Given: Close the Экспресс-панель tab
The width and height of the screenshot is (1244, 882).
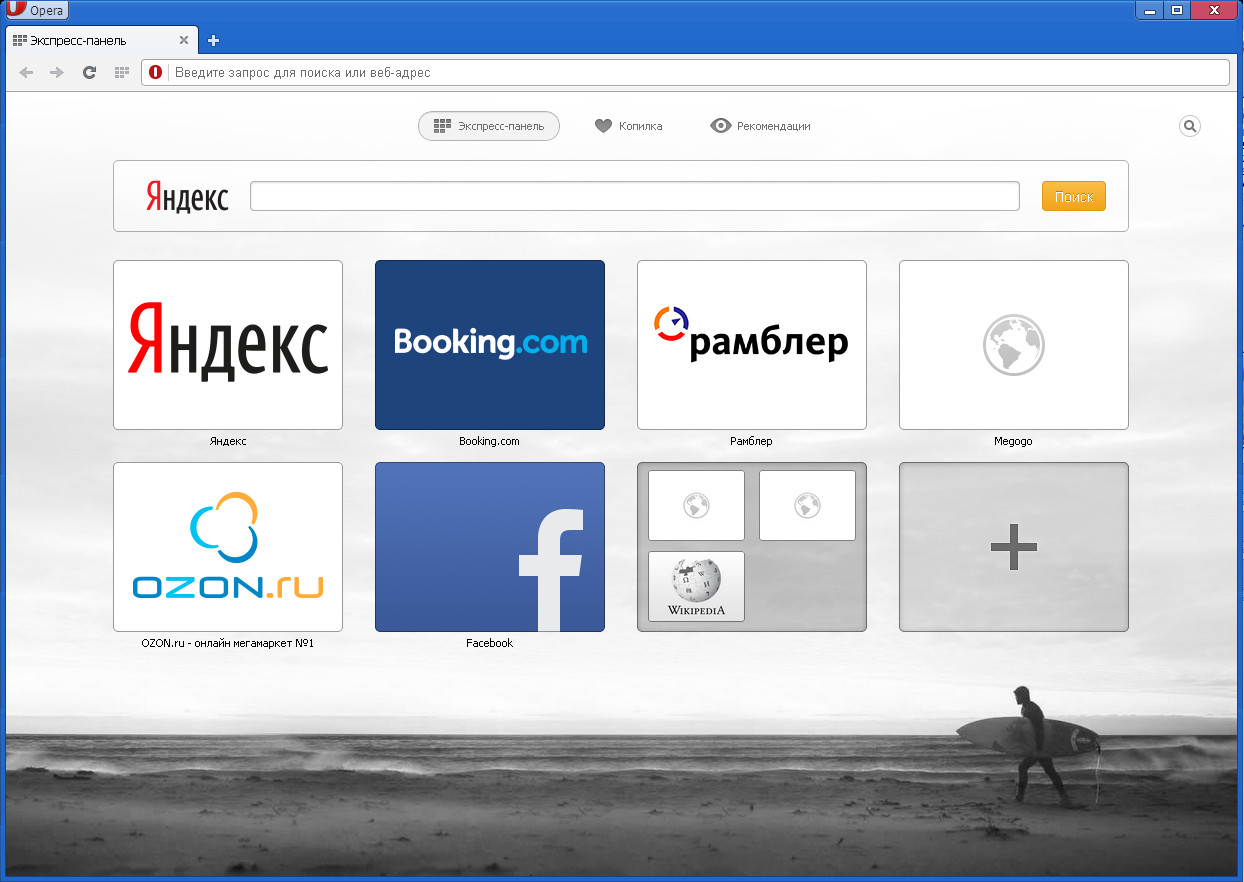Looking at the screenshot, I should (184, 41).
